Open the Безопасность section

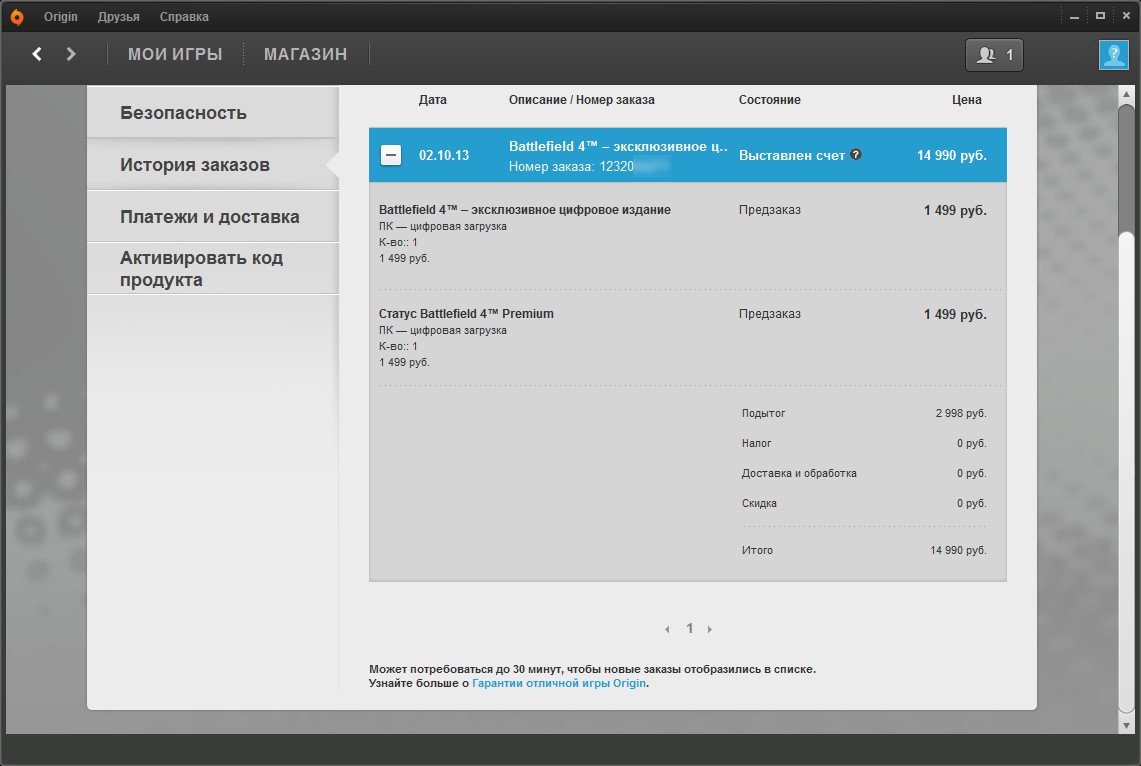tap(212, 113)
